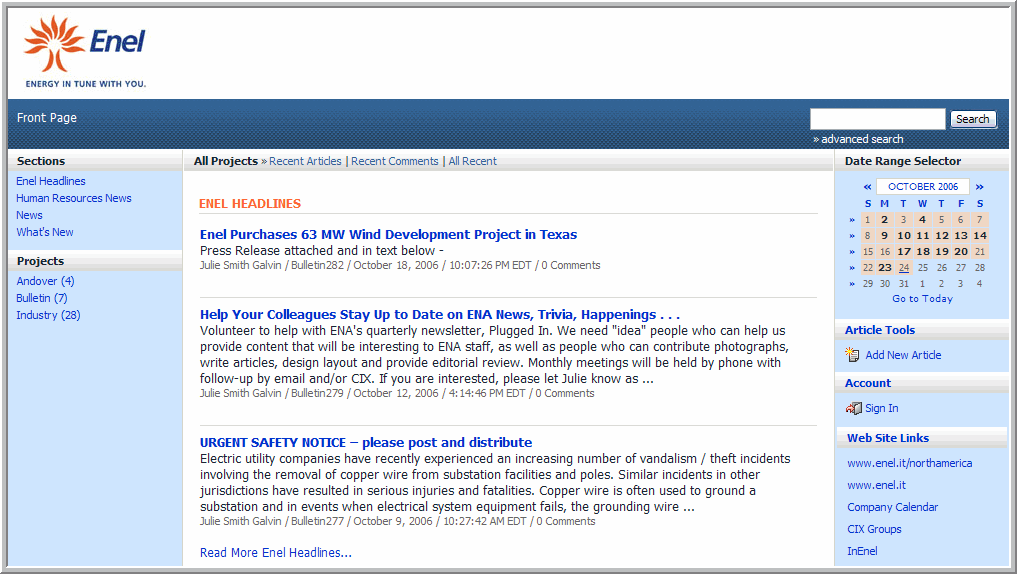1017x574 pixels.
Task: Open www.enel.it/northamerica link
Action: tap(909, 463)
